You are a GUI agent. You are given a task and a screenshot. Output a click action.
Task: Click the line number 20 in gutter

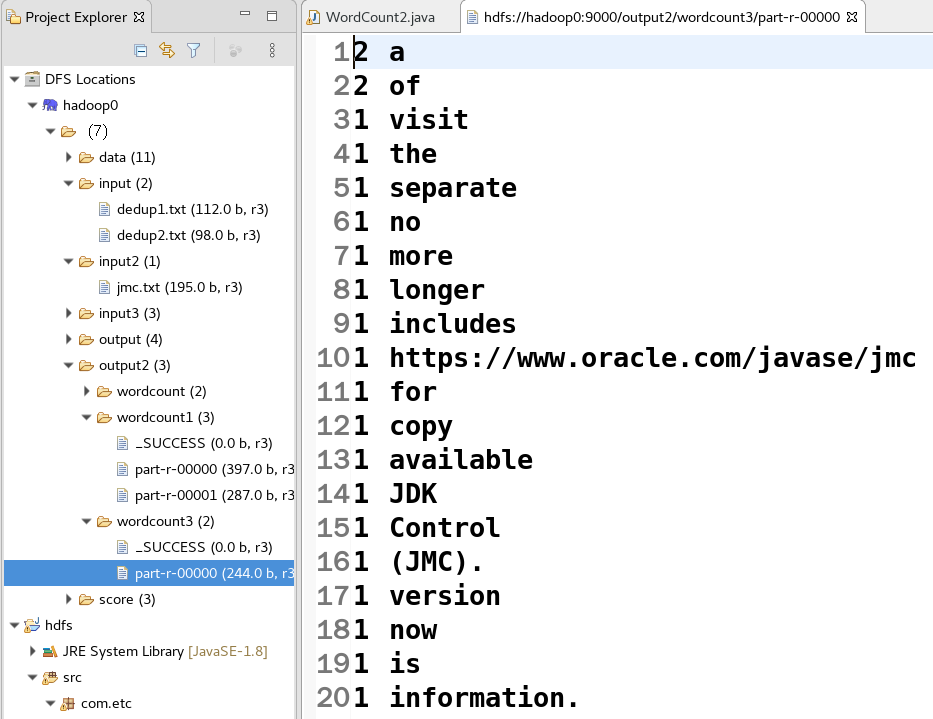click(x=333, y=698)
